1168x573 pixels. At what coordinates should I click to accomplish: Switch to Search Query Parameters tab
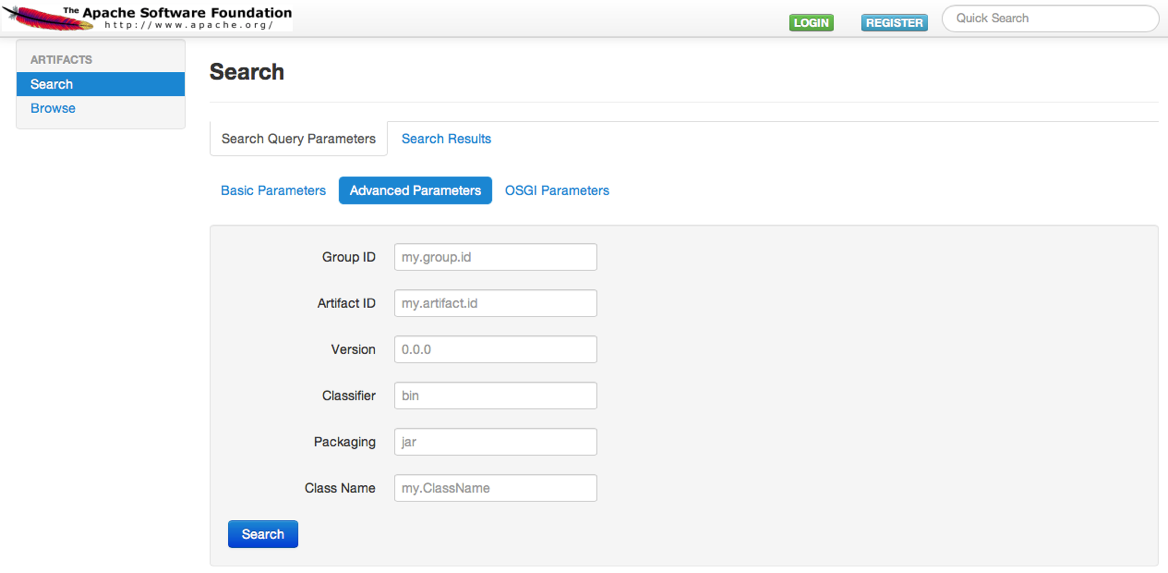(298, 139)
